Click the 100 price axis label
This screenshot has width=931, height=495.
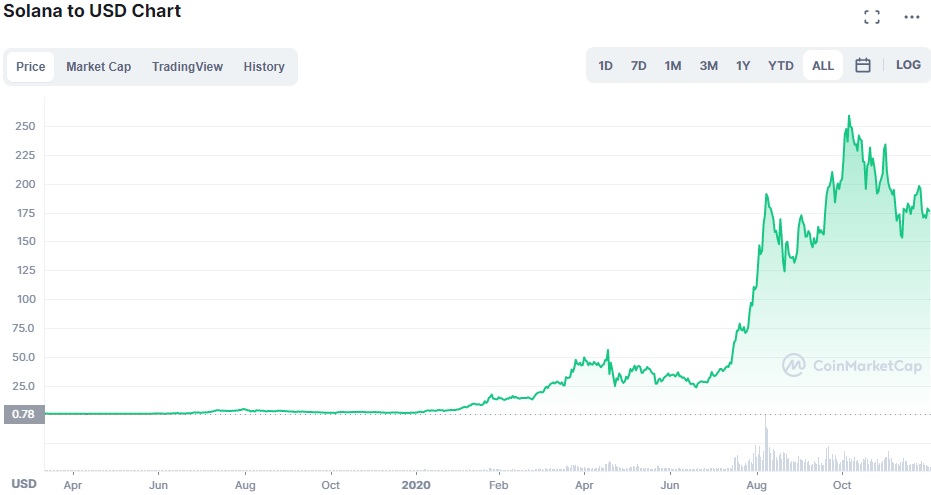coord(26,299)
